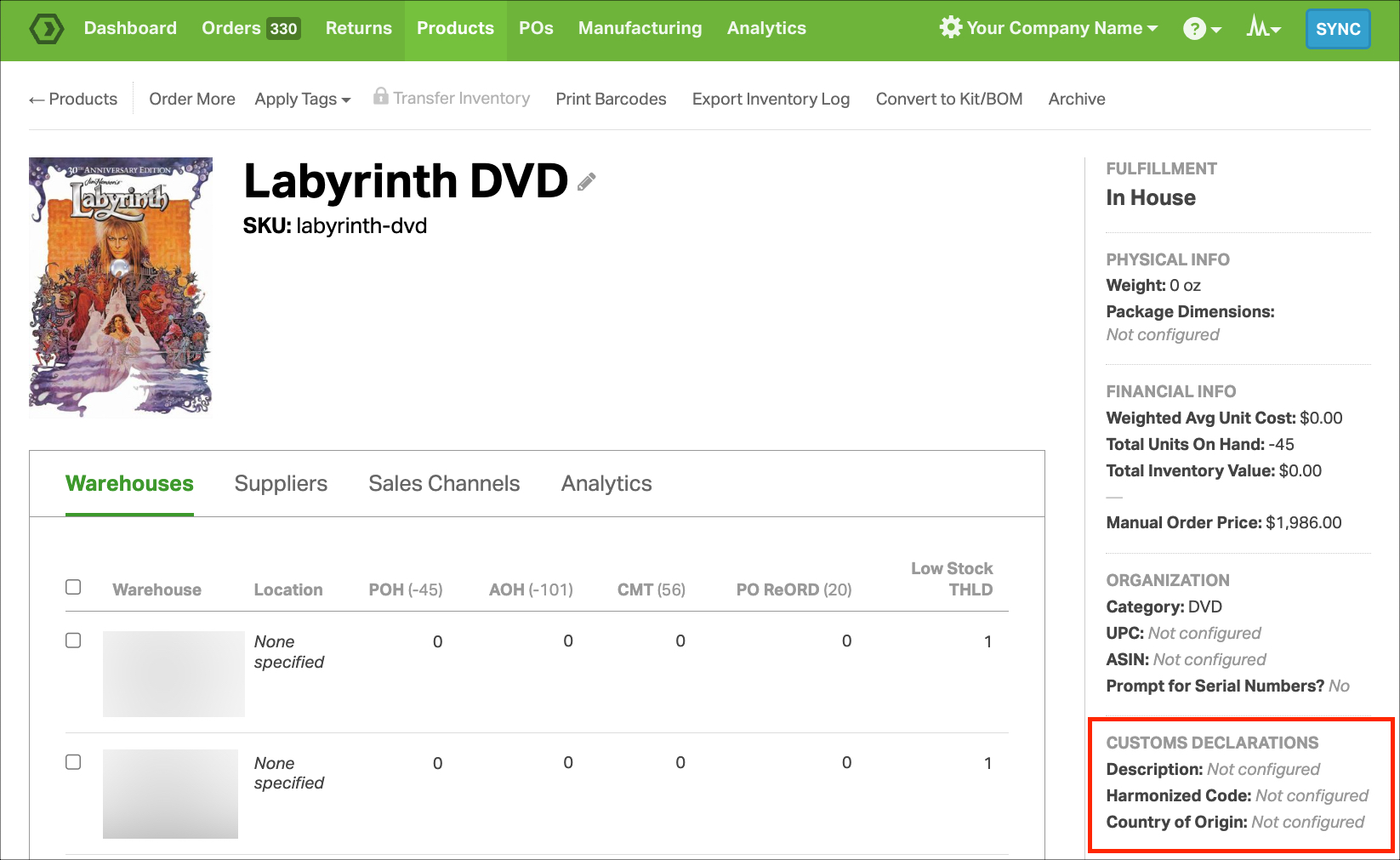Click the POH (-45) column header
Image resolution: width=1400 pixels, height=860 pixels.
pyautogui.click(x=406, y=589)
